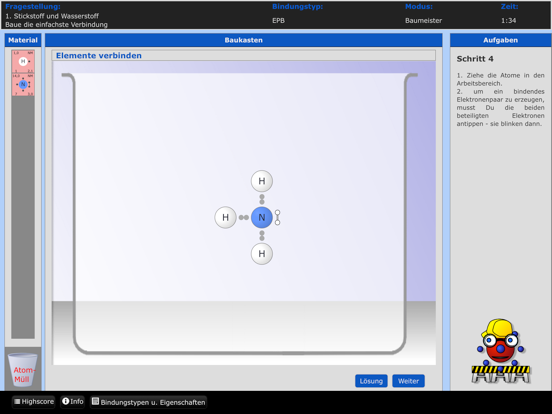Click the construction worker mascot
552x414 pixels.
coord(500,351)
